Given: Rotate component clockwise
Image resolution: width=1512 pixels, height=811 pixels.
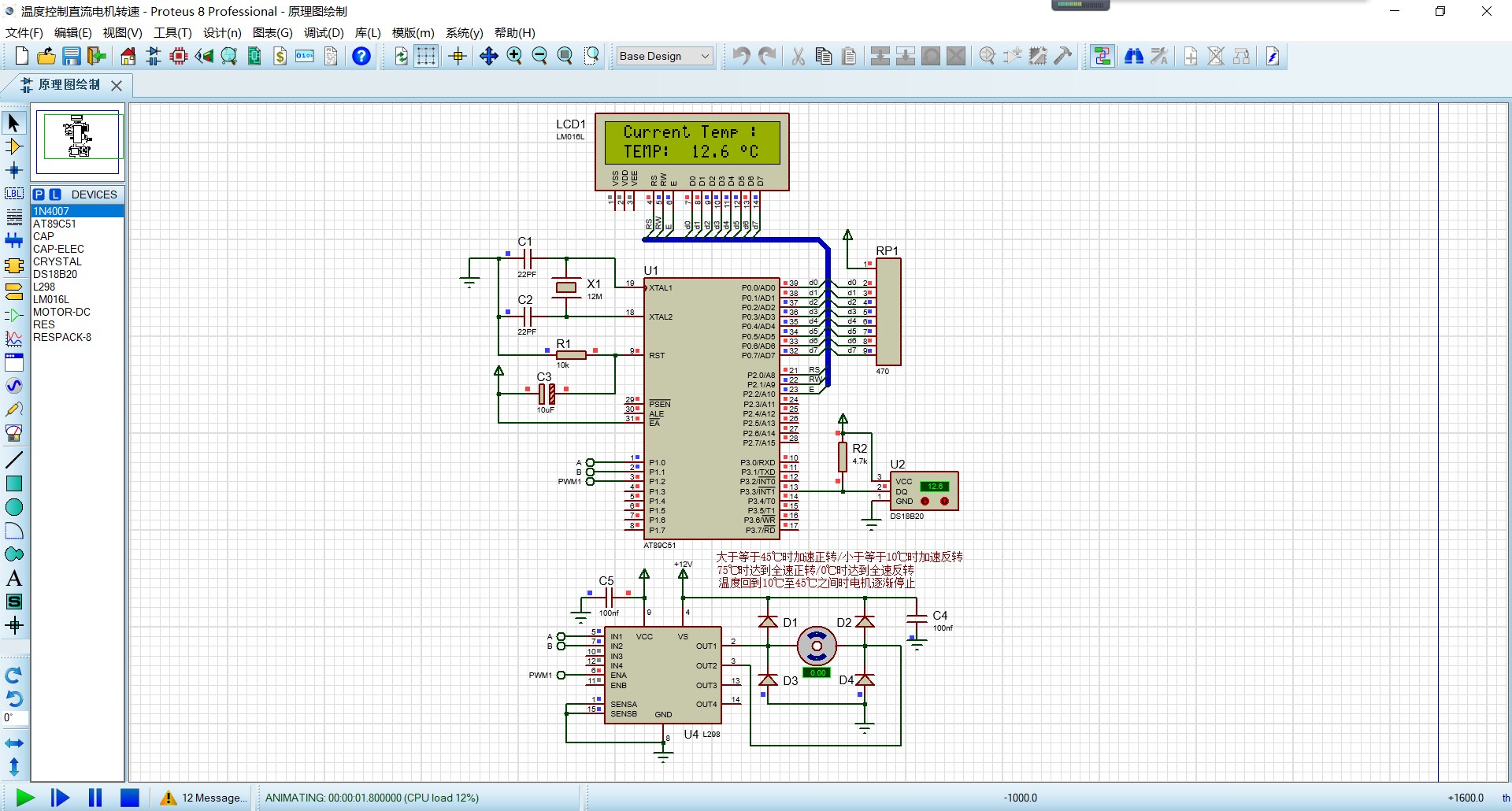Looking at the screenshot, I should tap(14, 676).
